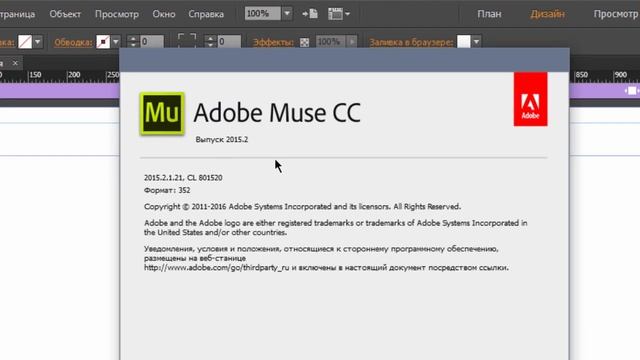Click the opacity checkerboard icon

click(x=304, y=42)
